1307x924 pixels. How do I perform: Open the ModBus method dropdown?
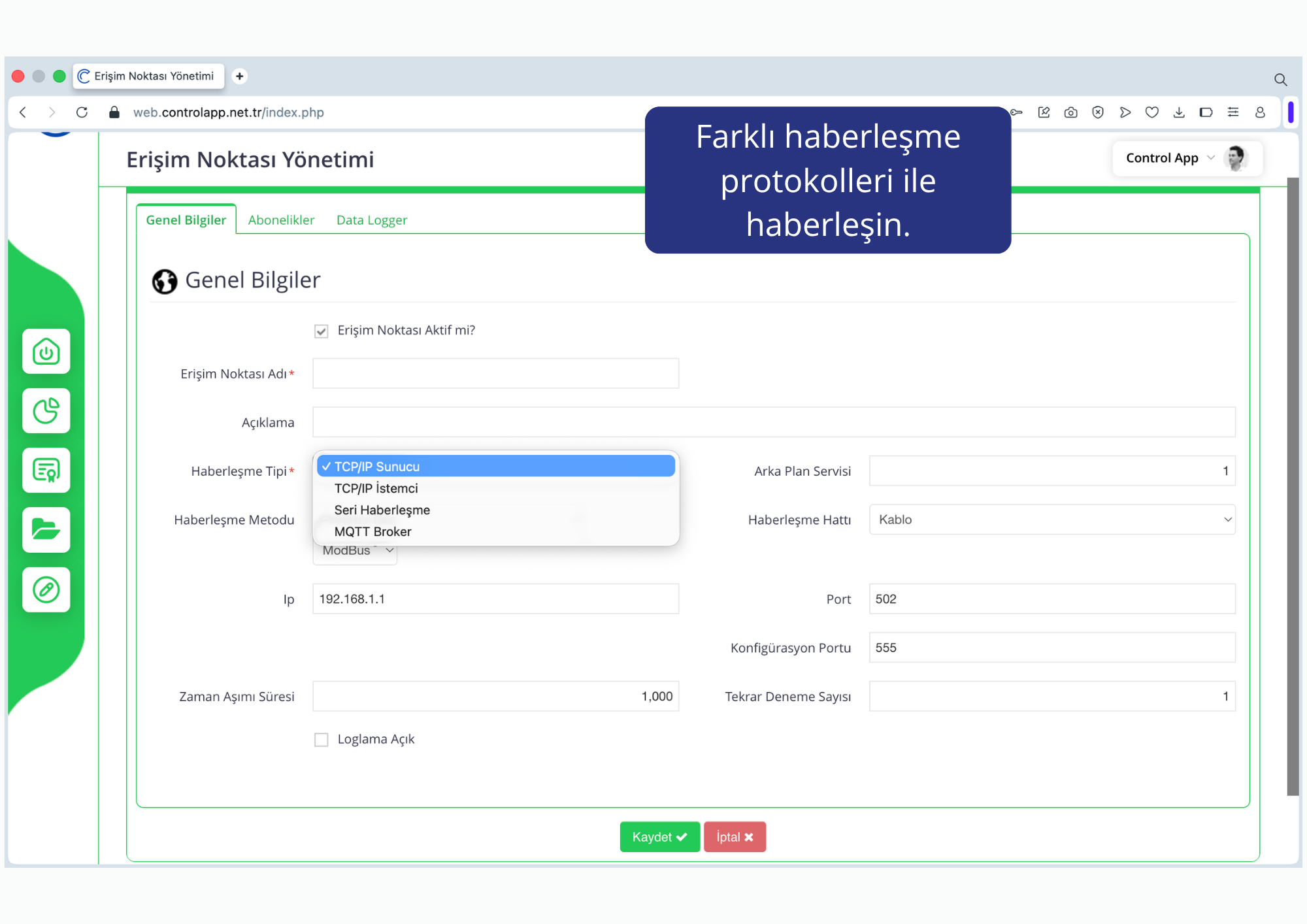[355, 552]
